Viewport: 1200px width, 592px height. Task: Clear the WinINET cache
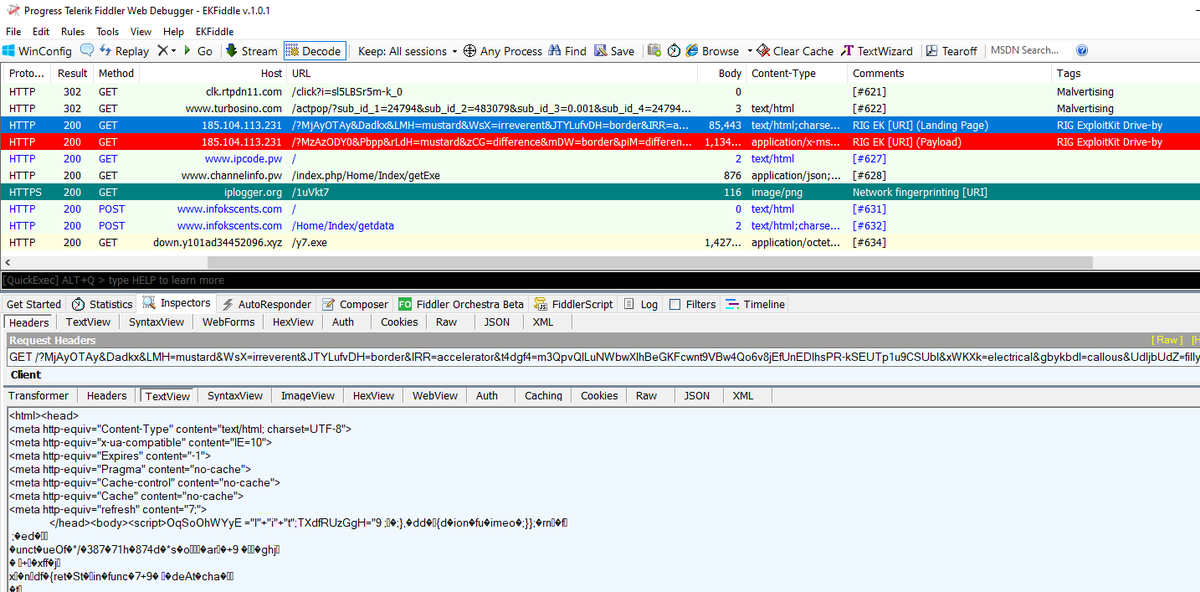point(796,51)
